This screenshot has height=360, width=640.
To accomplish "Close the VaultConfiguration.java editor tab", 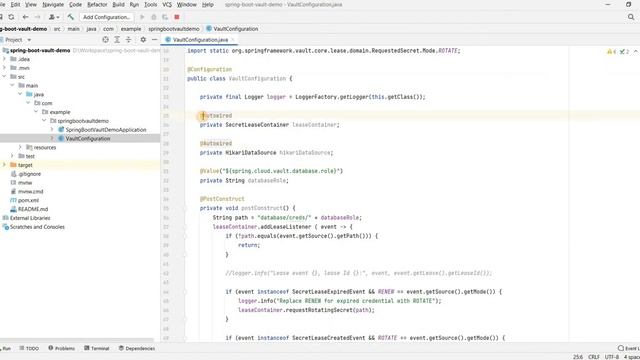I will click(233, 40).
